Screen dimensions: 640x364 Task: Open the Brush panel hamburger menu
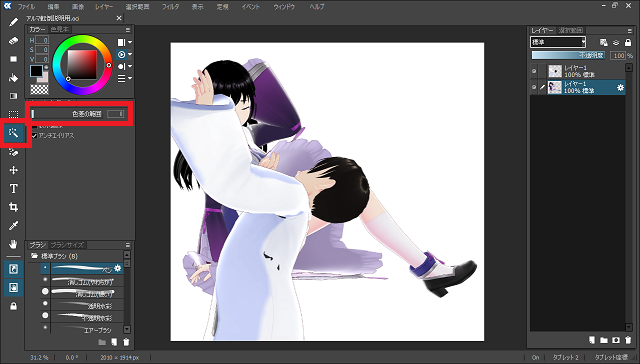tap(128, 245)
